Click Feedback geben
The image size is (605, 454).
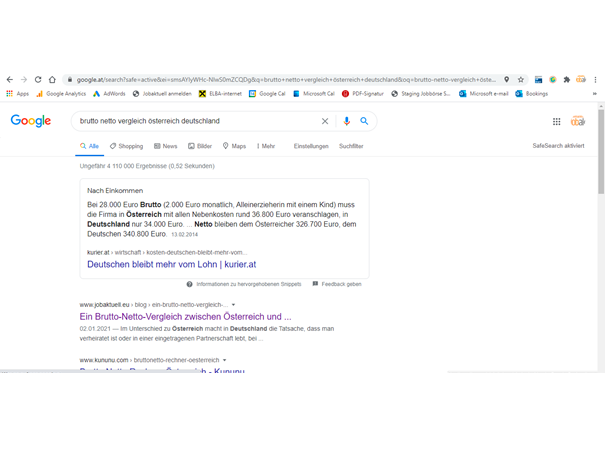point(337,284)
